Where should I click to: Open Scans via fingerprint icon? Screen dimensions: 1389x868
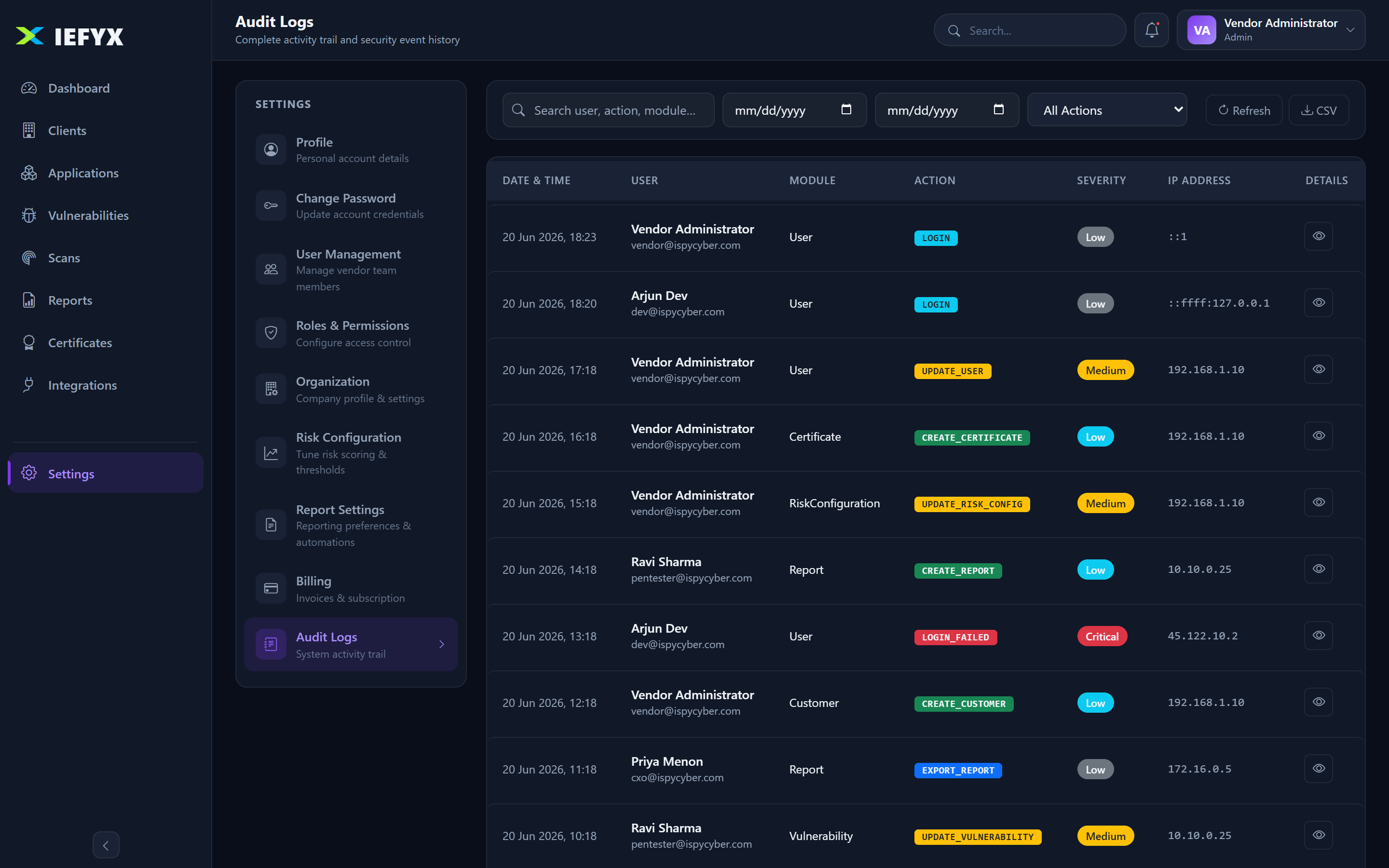(x=29, y=258)
